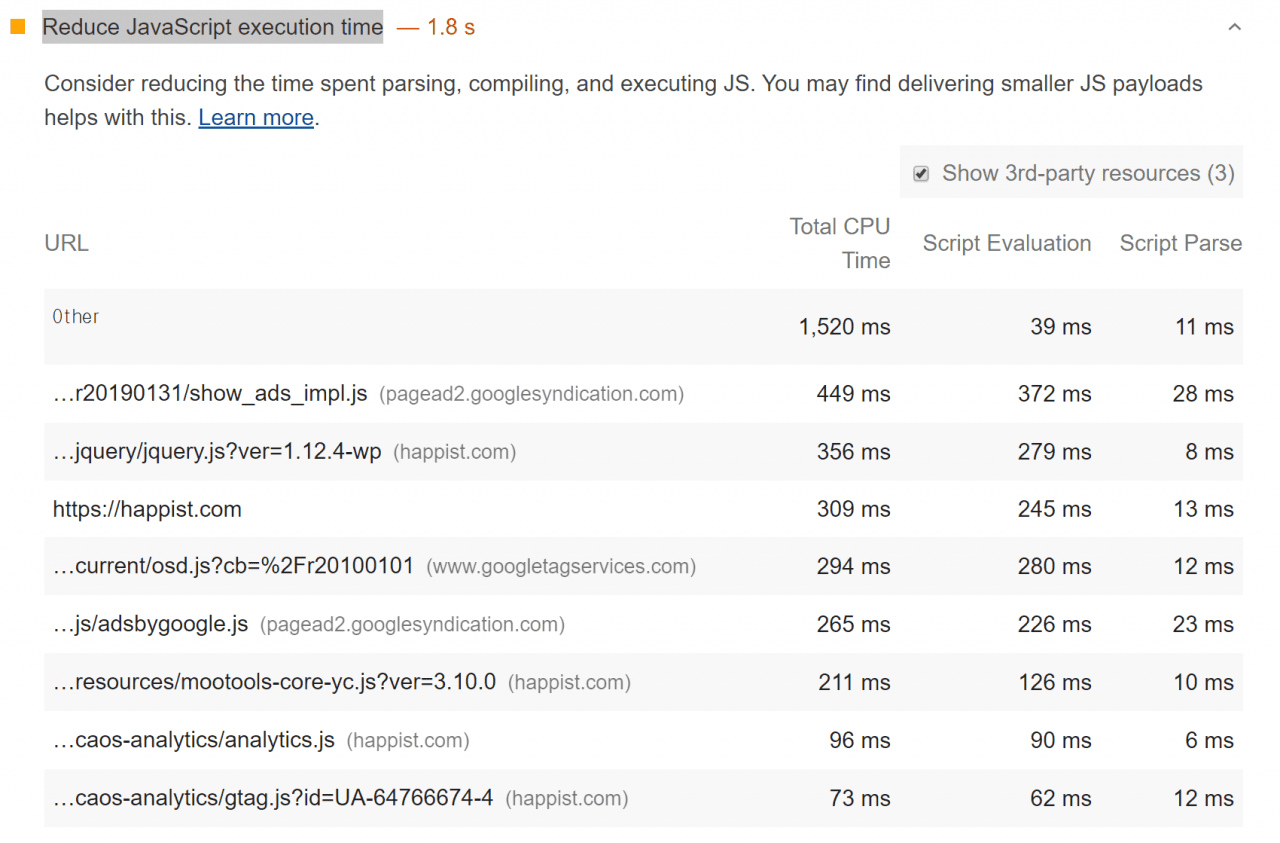Click the Script Parse column header
This screenshot has height=843, width=1280.
[x=1180, y=243]
